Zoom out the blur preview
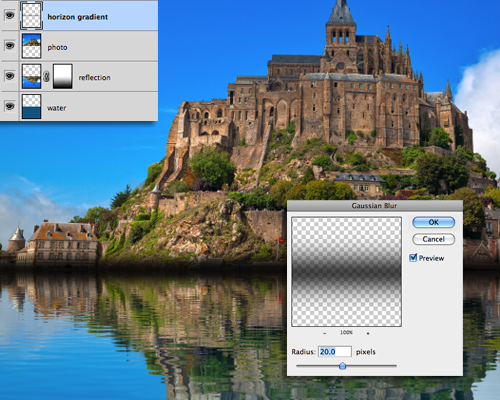The height and width of the screenshot is (400, 500). tap(325, 333)
